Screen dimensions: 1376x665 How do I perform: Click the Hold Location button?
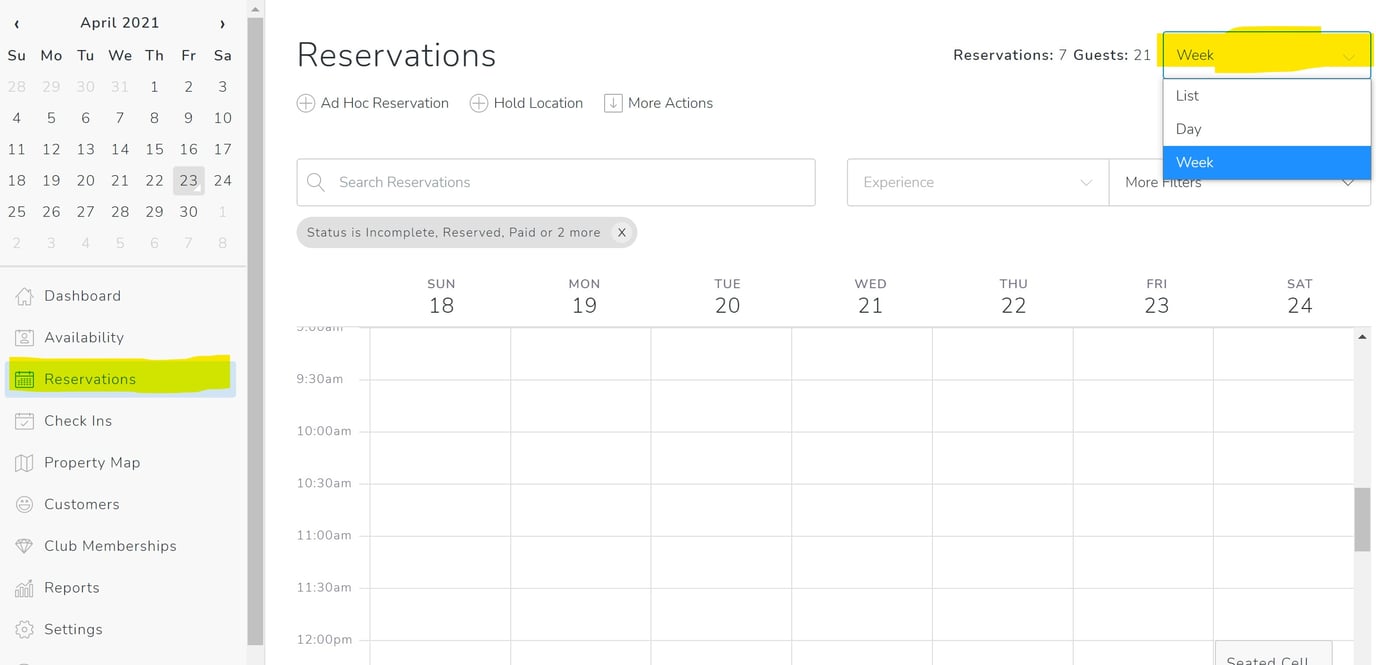pos(526,103)
